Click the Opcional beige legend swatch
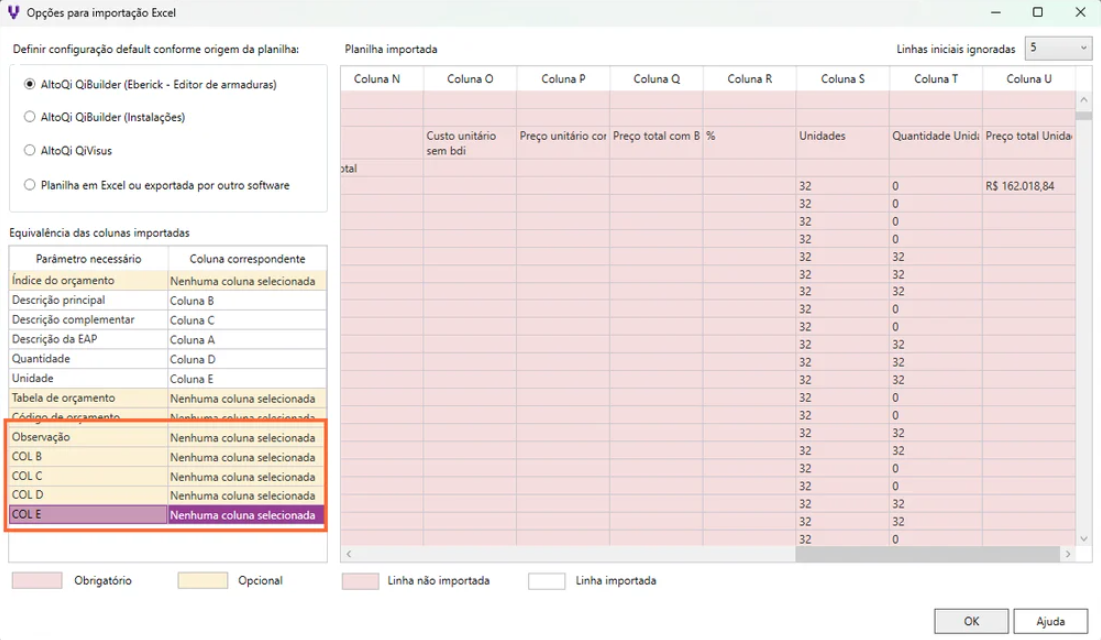Viewport: 1101px width, 640px height. tap(202, 581)
